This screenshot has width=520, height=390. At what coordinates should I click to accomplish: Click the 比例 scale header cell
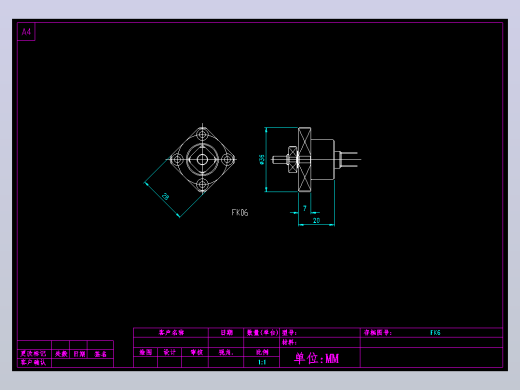click(262, 352)
